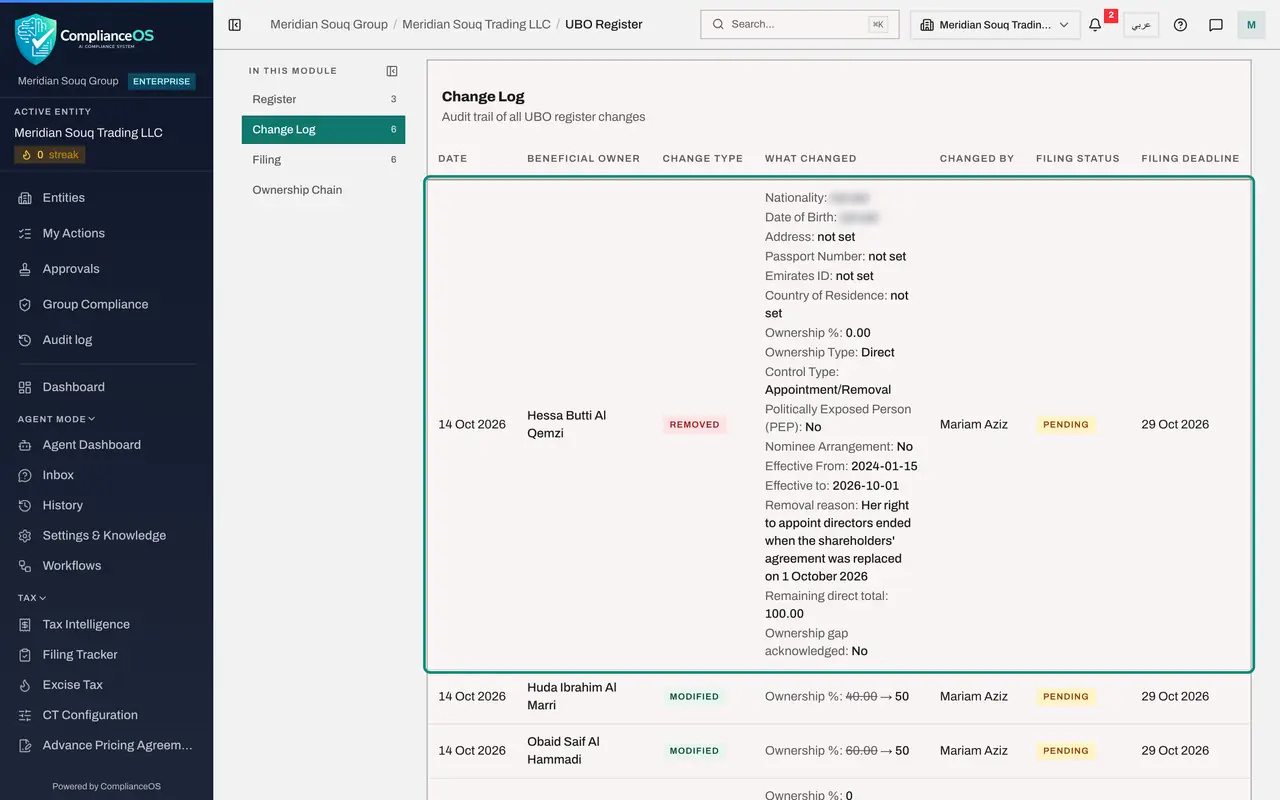Open the Filing module tab
Image resolution: width=1280 pixels, height=800 pixels.
(323, 159)
